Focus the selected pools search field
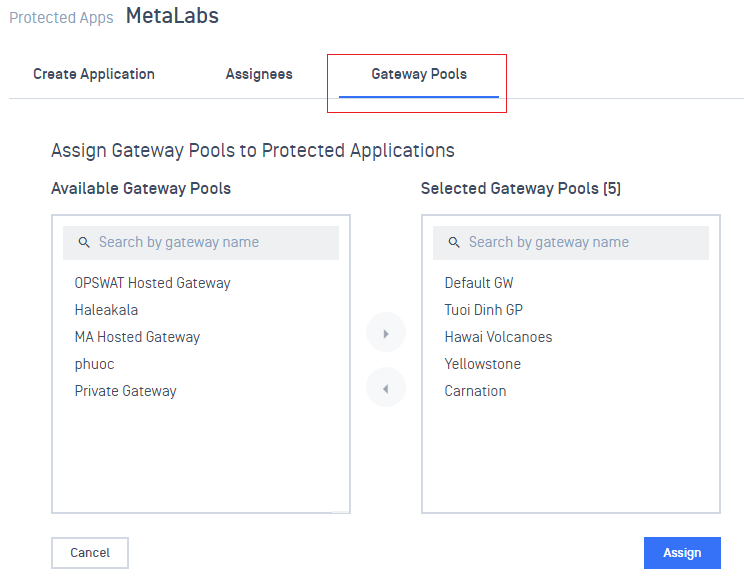This screenshot has height=585, width=744. pos(571,242)
